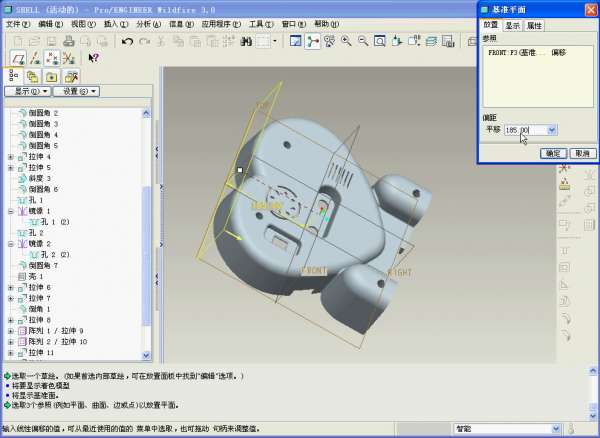
Task: Open the 设置 dropdown in model tree
Action: pos(76,91)
